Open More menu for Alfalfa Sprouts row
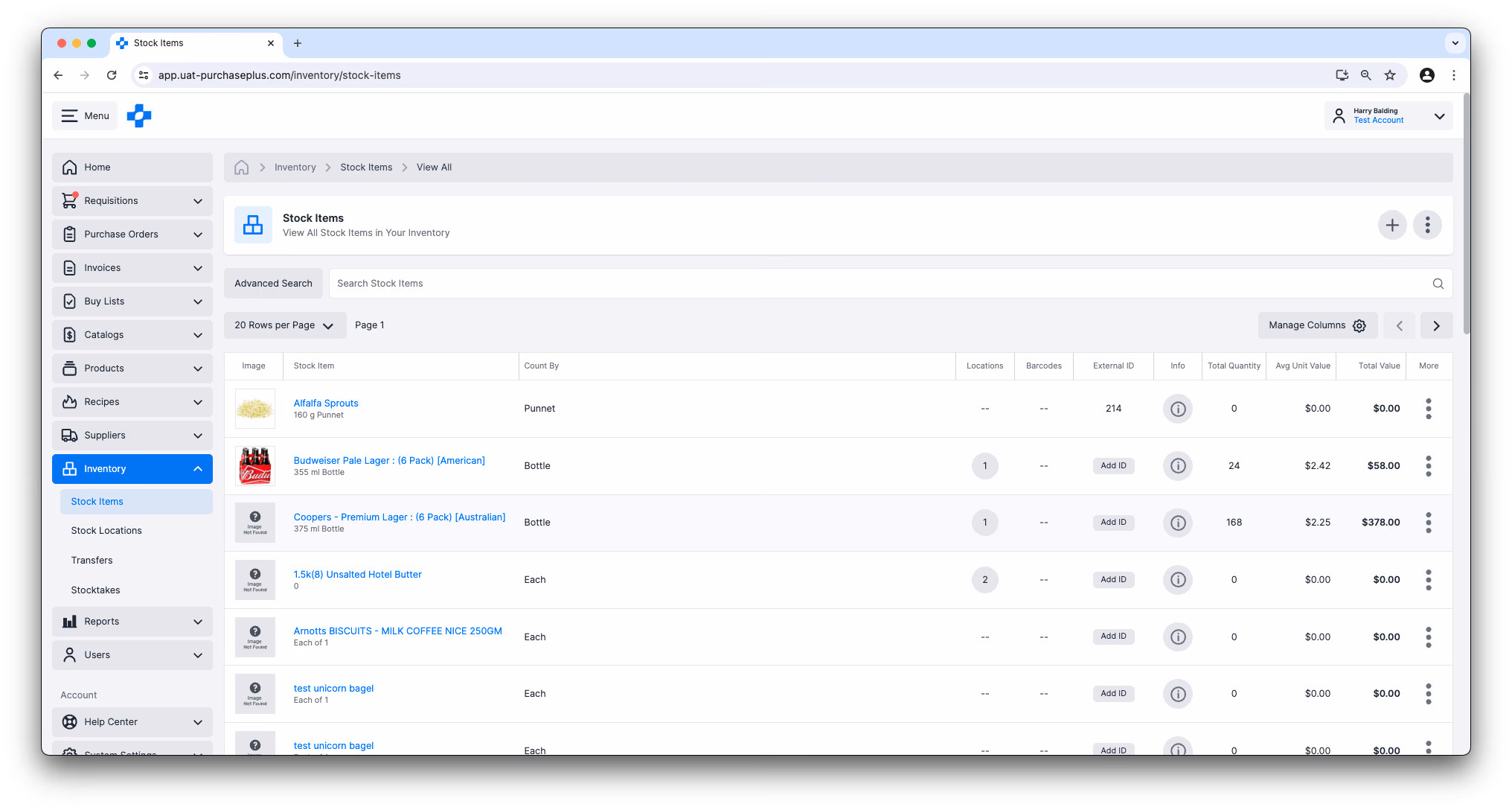The width and height of the screenshot is (1512, 810). coord(1428,409)
